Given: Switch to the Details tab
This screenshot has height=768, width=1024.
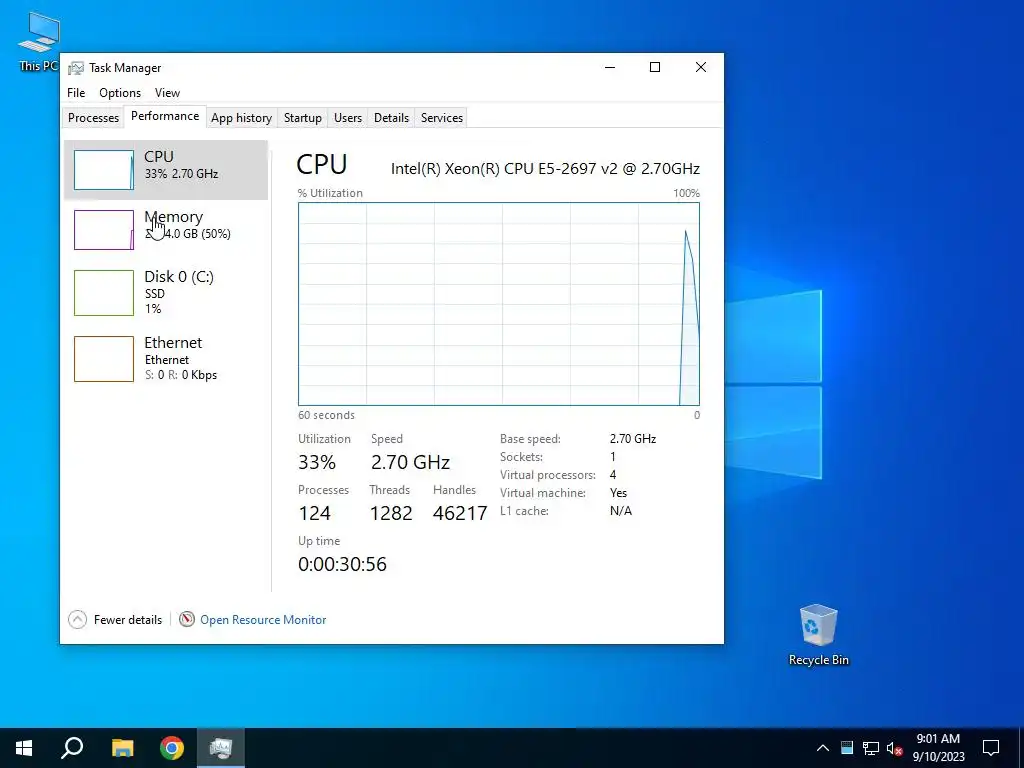Looking at the screenshot, I should tap(391, 118).
